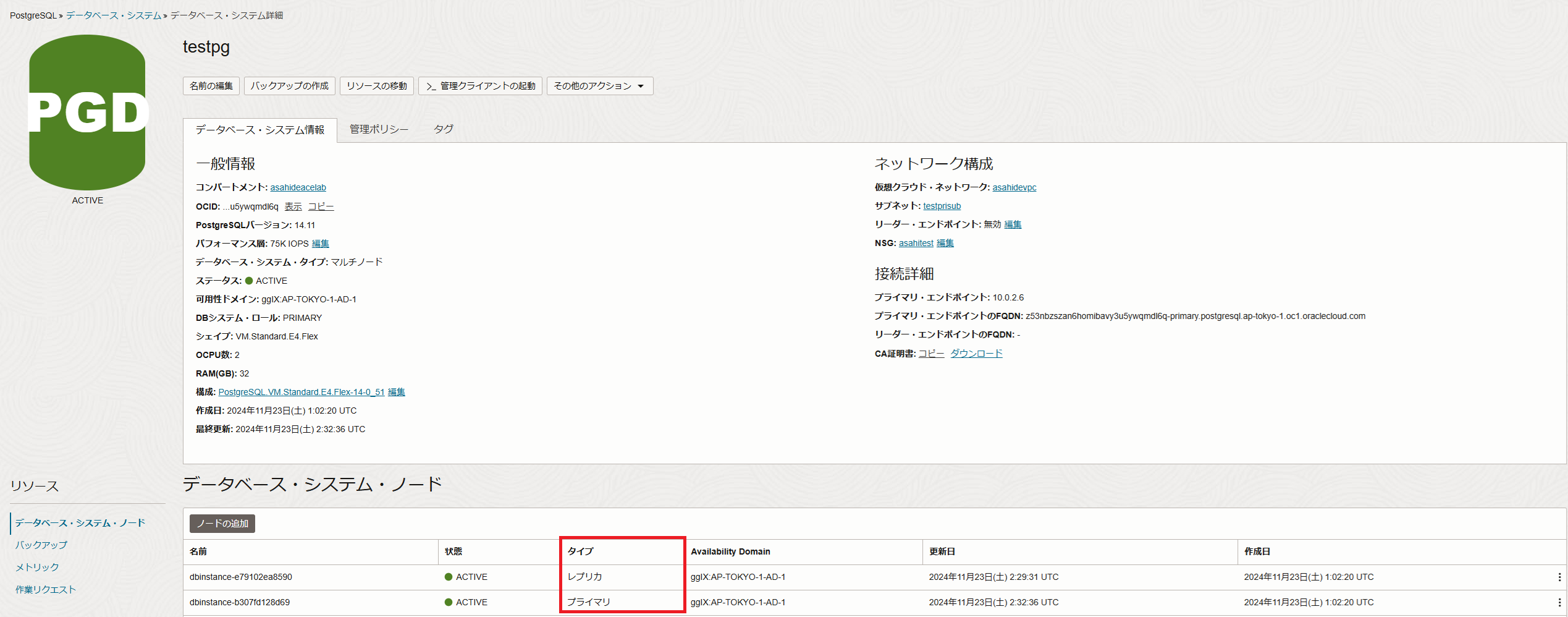Click the primary endpoint FQDN text

1195,316
